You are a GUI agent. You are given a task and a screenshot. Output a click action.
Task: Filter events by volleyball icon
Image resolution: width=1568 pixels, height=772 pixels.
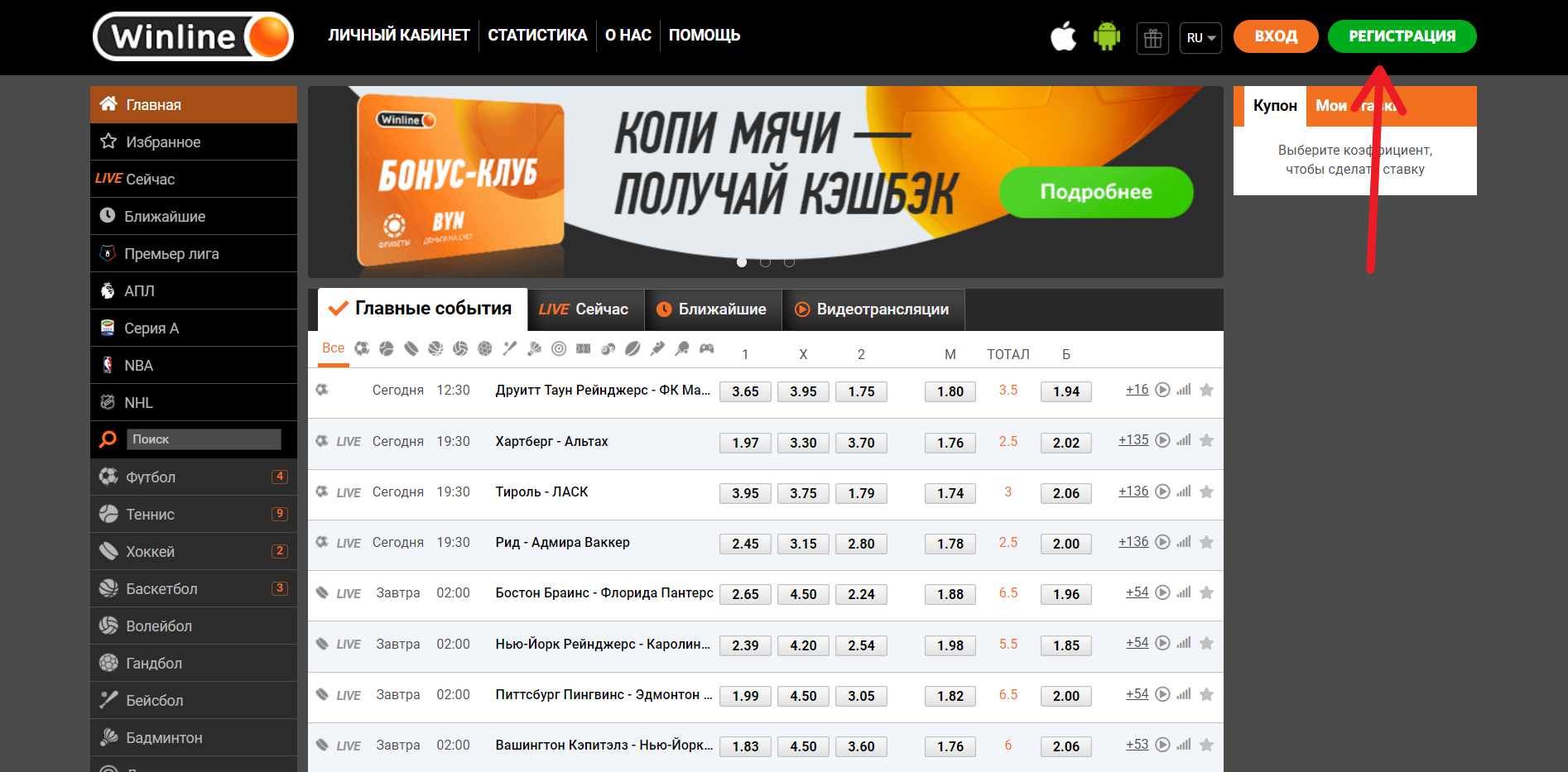[x=460, y=348]
